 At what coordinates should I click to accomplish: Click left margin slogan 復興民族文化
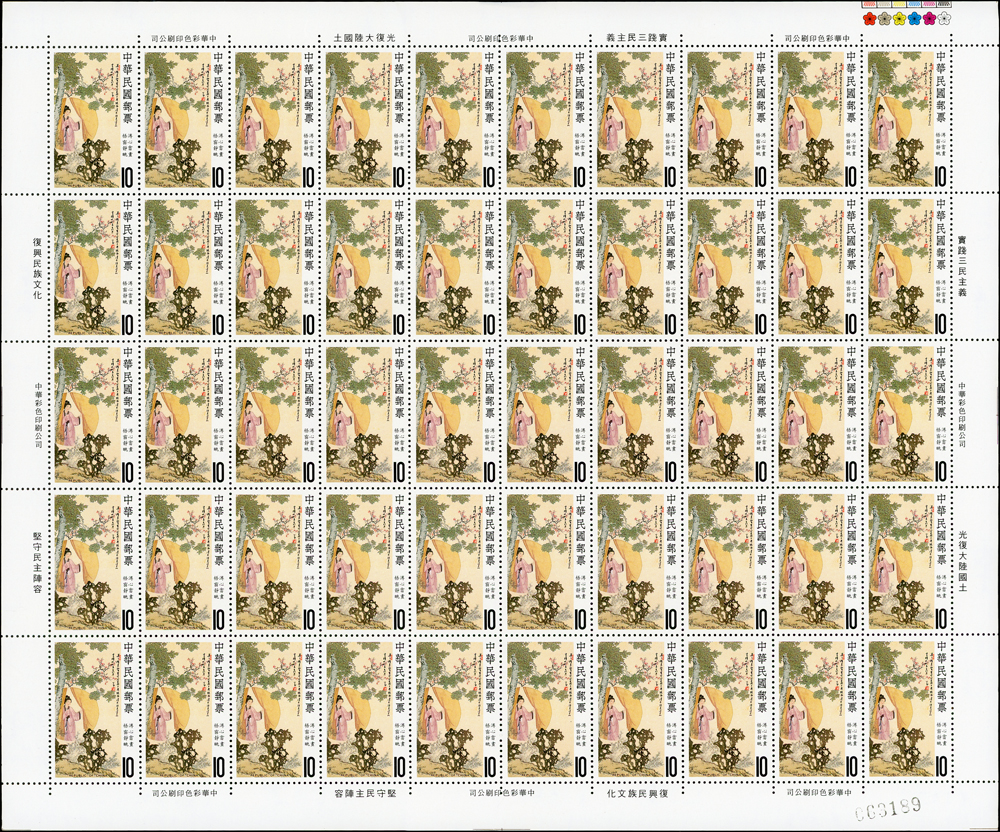(x=37, y=268)
